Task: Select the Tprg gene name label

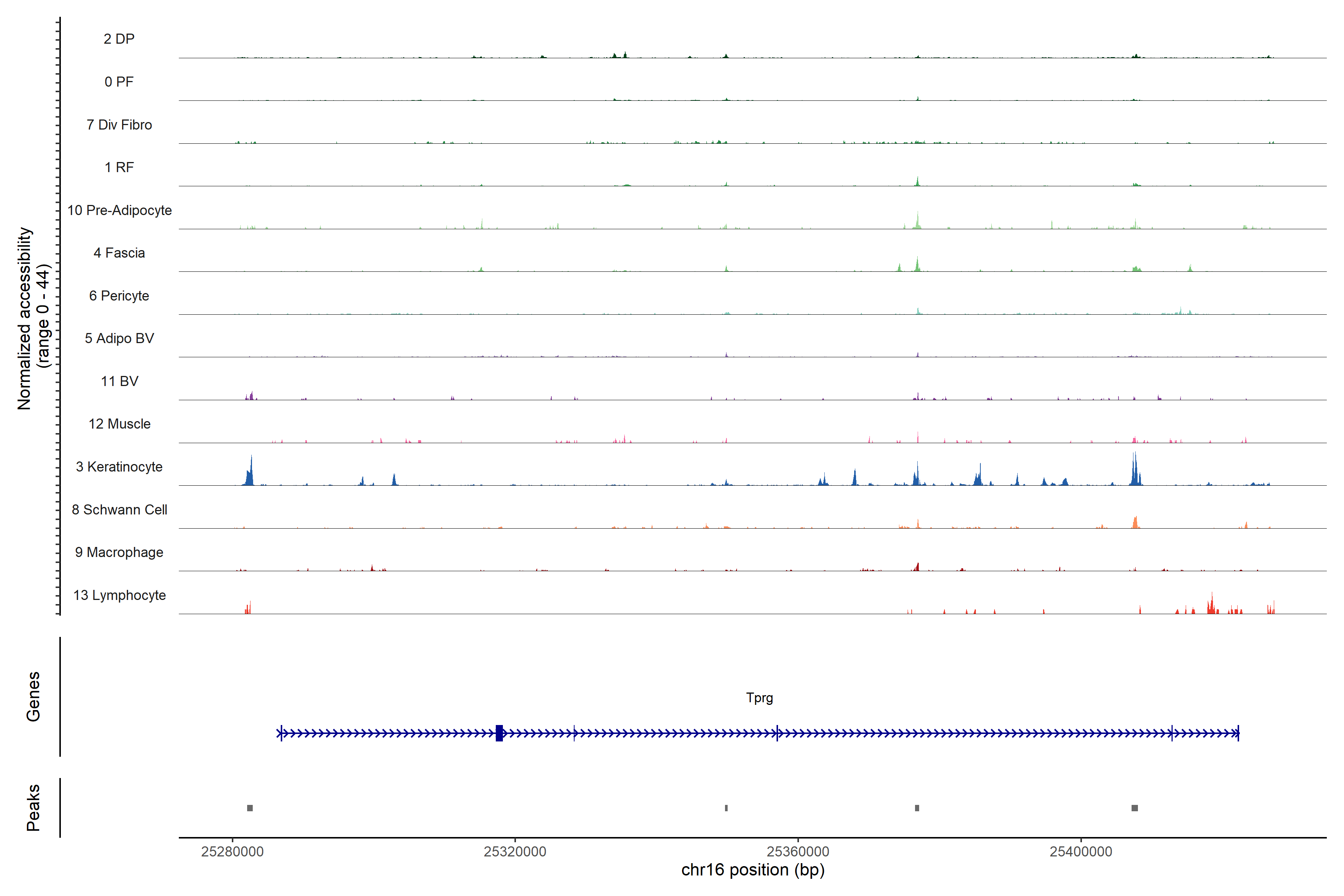Action: click(759, 697)
